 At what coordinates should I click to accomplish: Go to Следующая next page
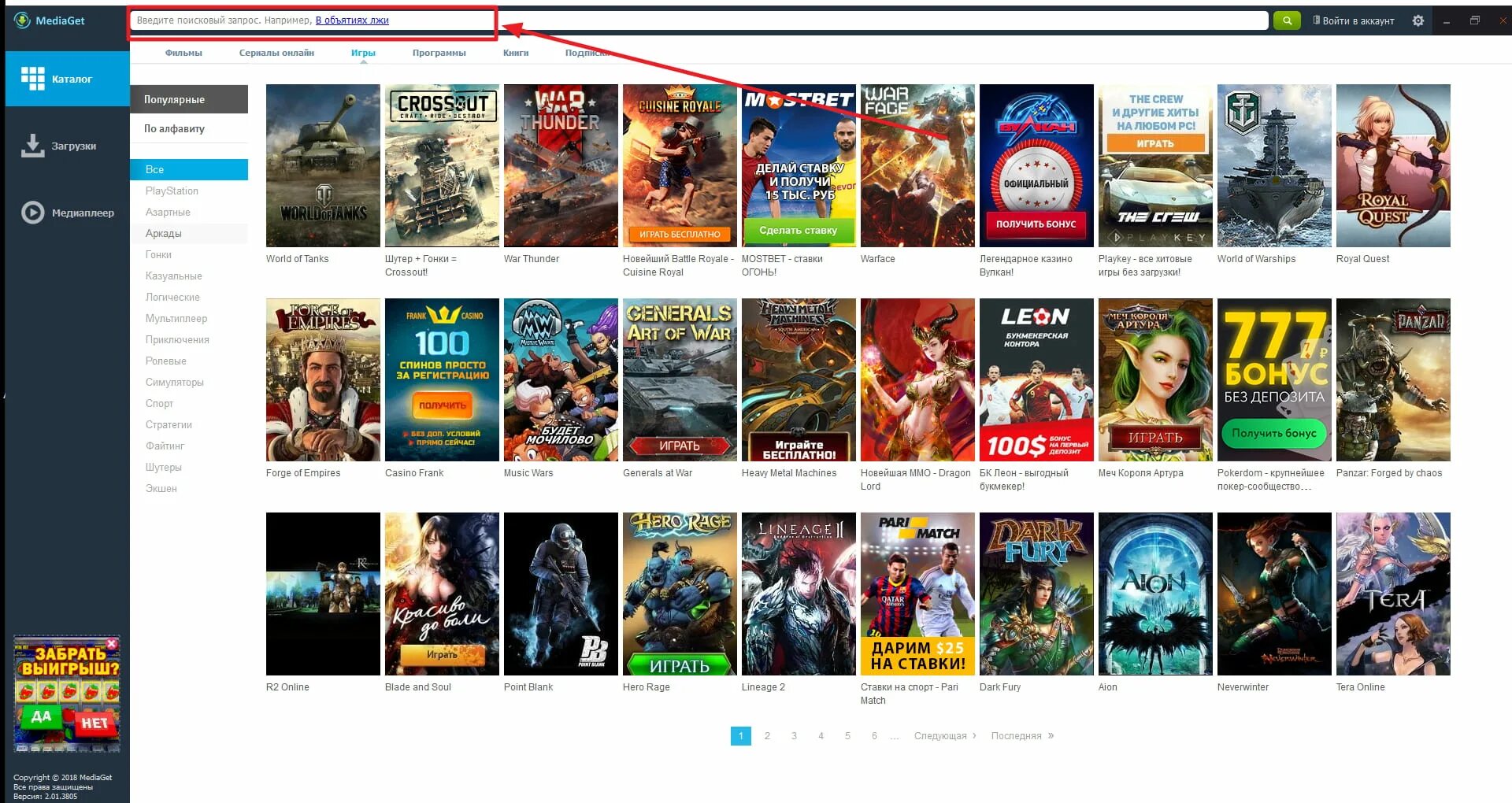945,735
